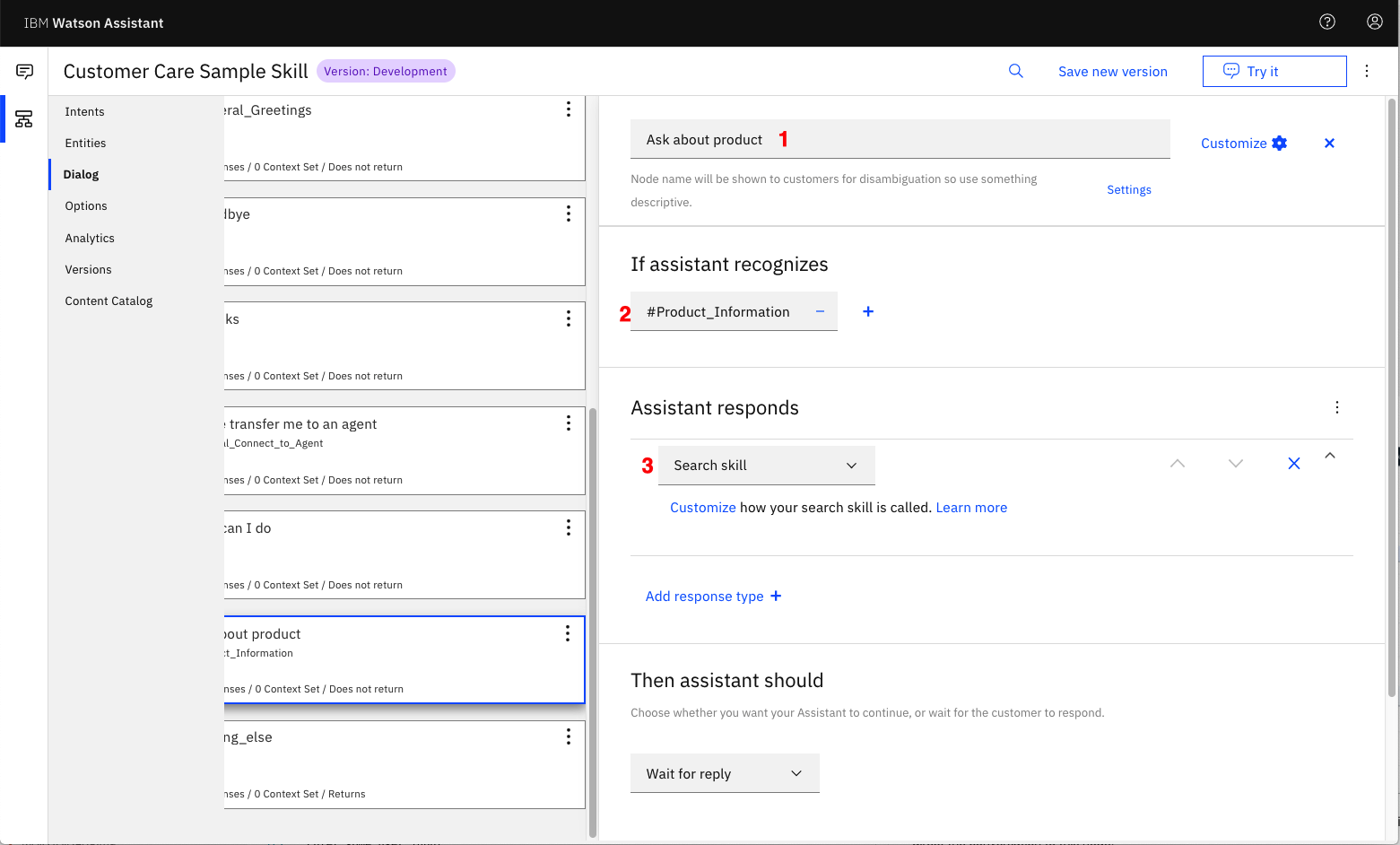Click IBM Watson Assistant title
The image size is (1400, 845).
(x=94, y=23)
